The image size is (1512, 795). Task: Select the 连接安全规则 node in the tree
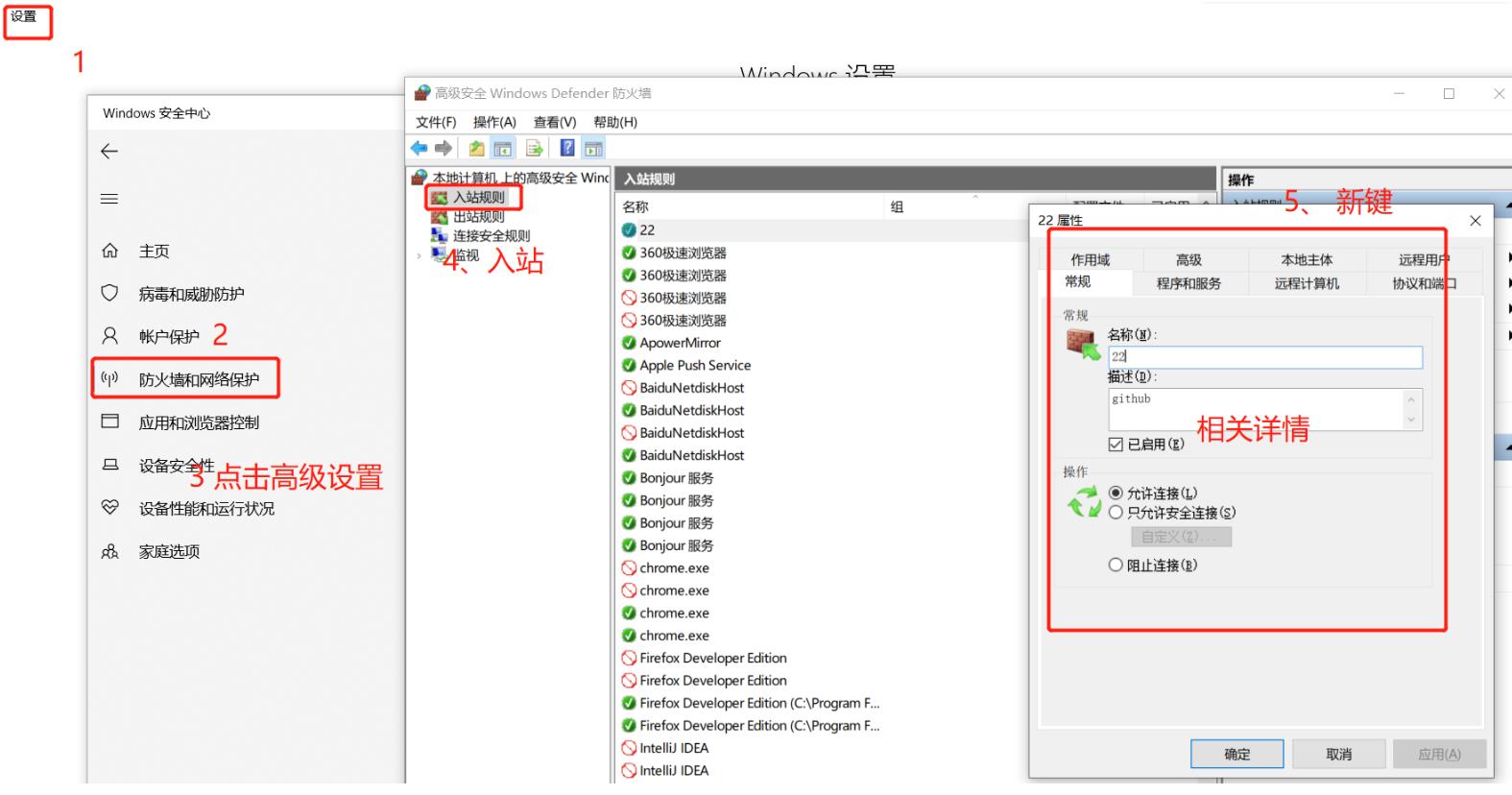coord(491,235)
